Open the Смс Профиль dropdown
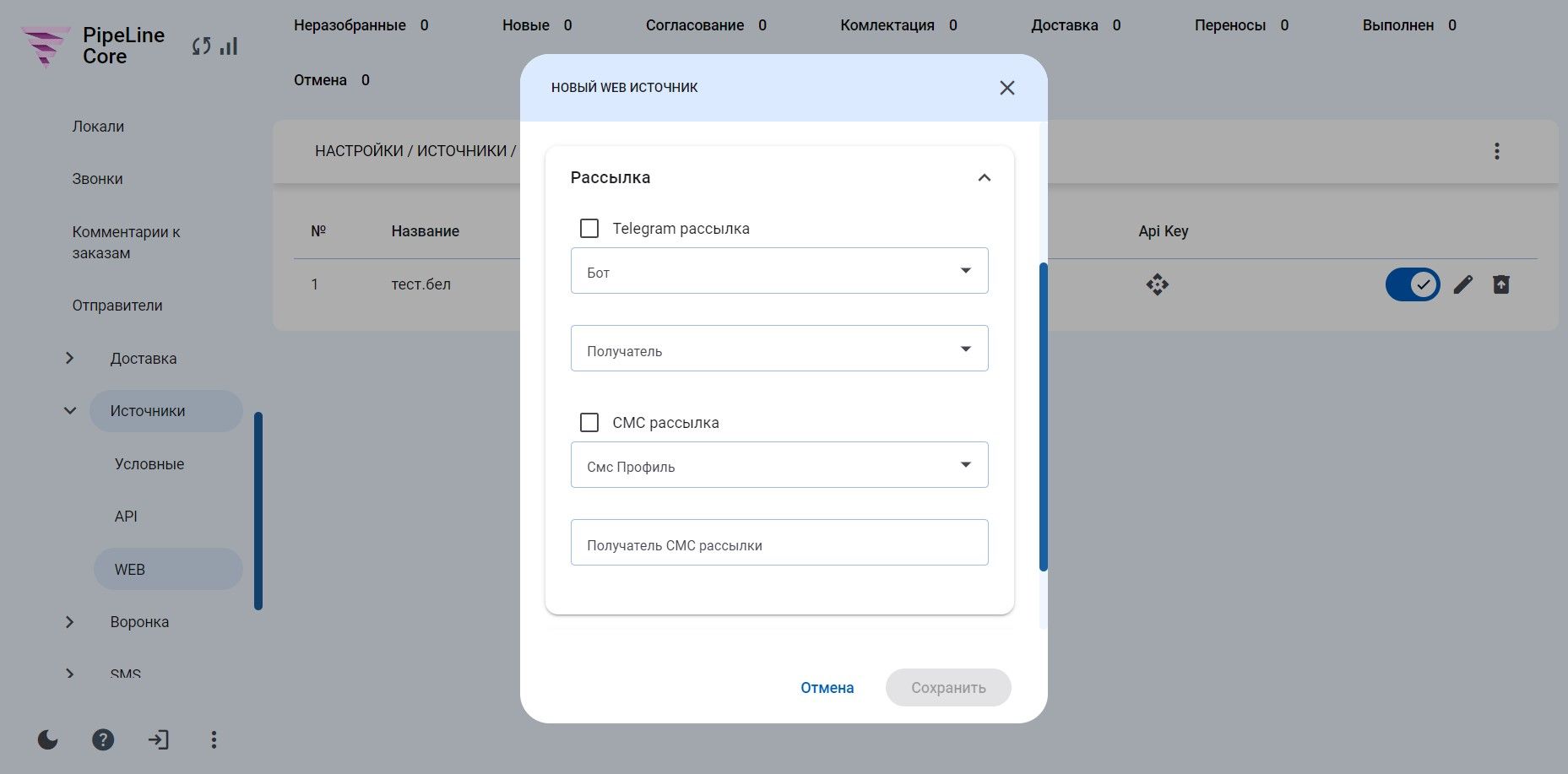Image resolution: width=1568 pixels, height=774 pixels. pos(779,465)
